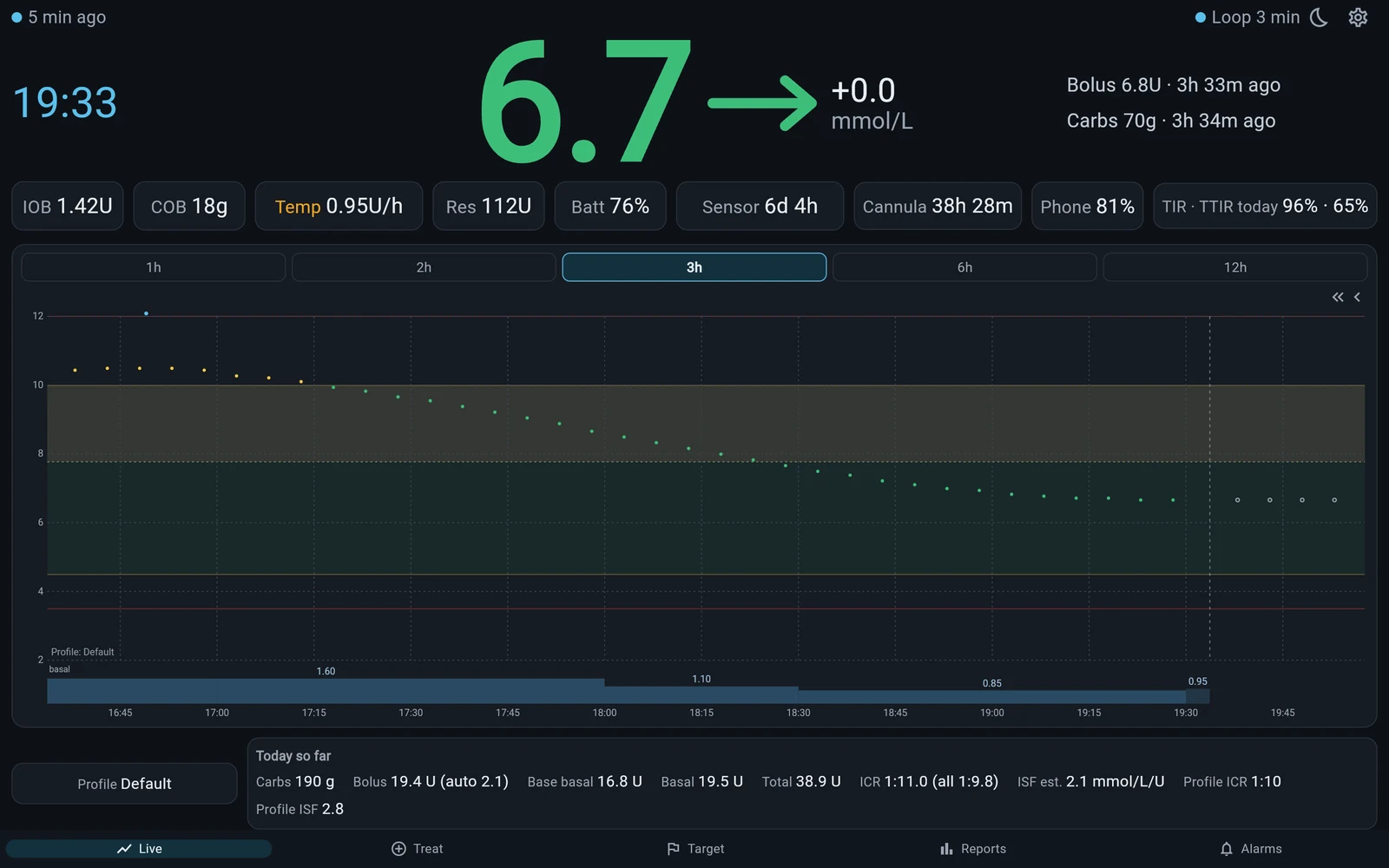Toggle dark mode with the moon icon
1389x868 pixels.
coord(1319,17)
